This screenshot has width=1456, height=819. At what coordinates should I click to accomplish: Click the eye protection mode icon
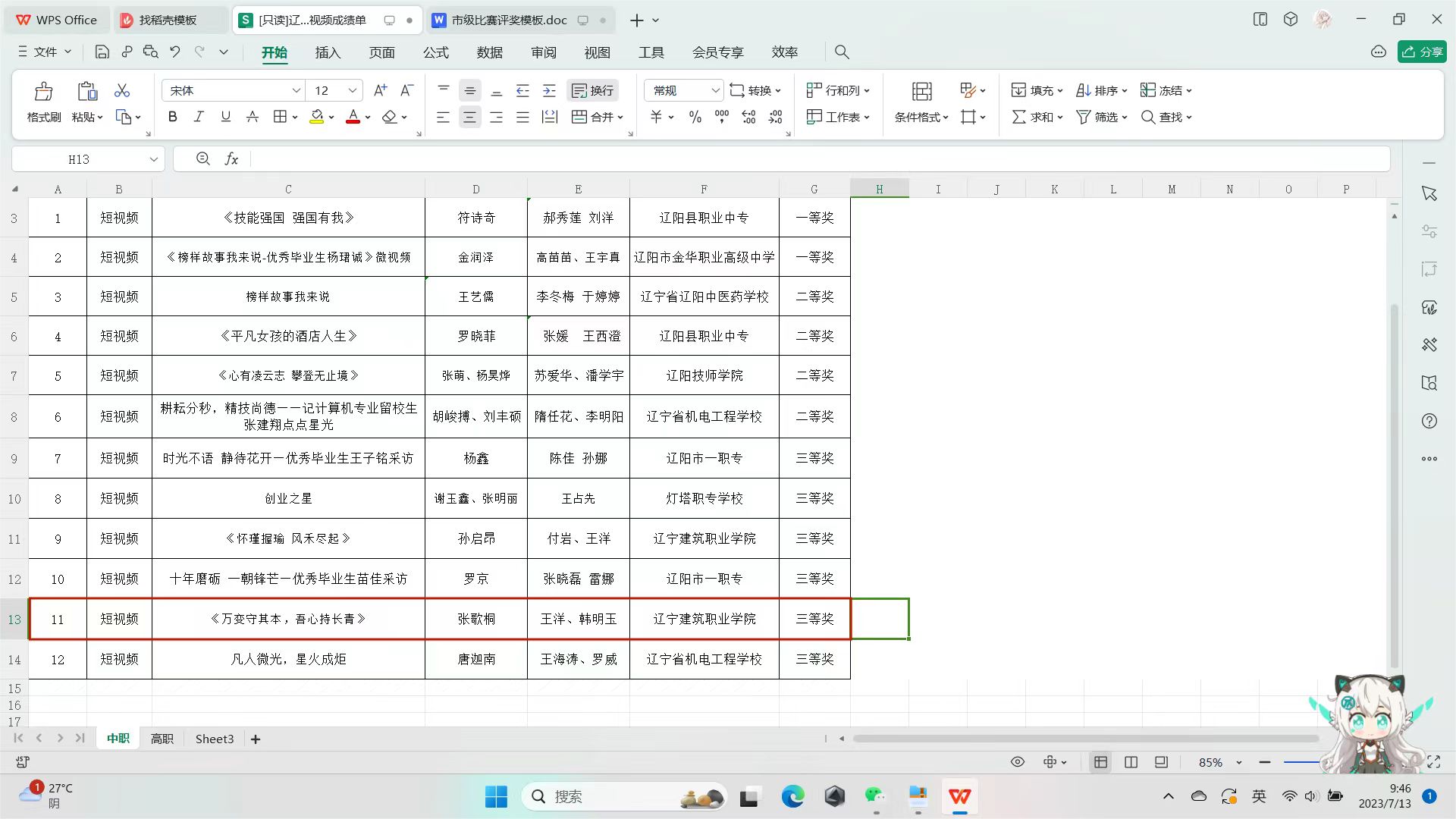click(1018, 762)
